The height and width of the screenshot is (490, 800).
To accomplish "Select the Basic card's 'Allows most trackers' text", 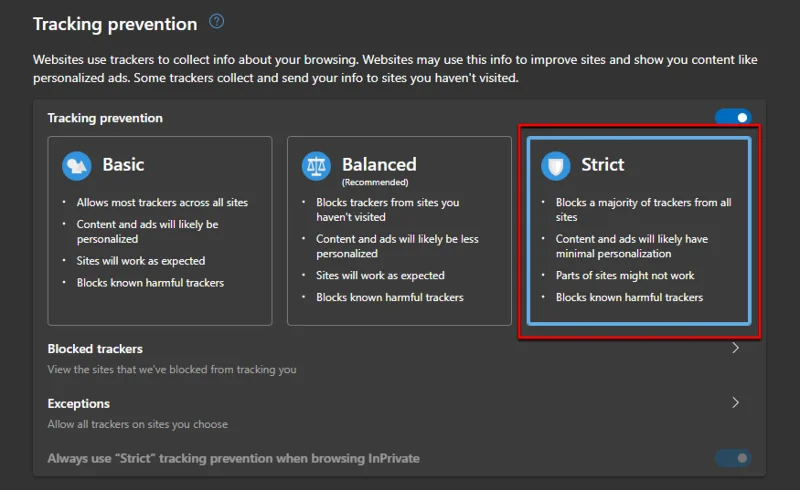I will point(162,203).
